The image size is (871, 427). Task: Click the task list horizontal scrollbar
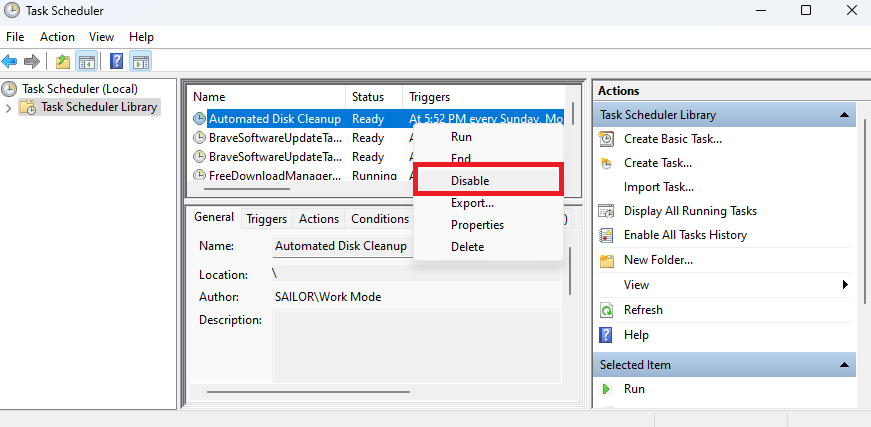point(247,189)
